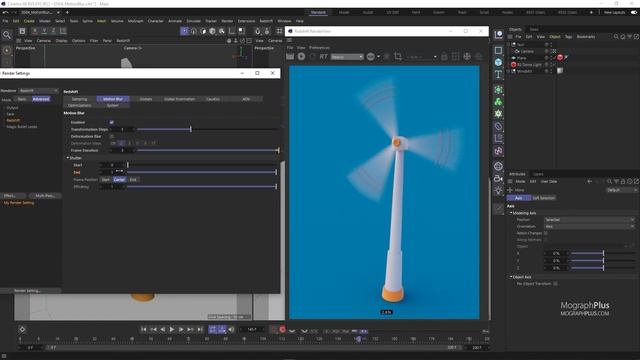Toggle Motion Blur Enabled checkbox

click(x=111, y=122)
